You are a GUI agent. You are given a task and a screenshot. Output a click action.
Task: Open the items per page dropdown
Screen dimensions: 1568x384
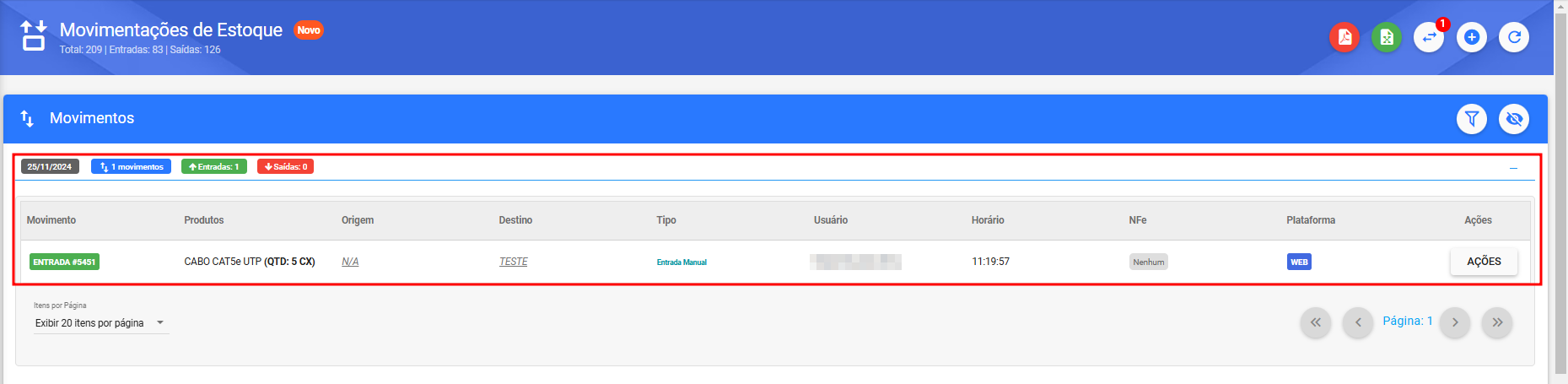click(x=100, y=323)
